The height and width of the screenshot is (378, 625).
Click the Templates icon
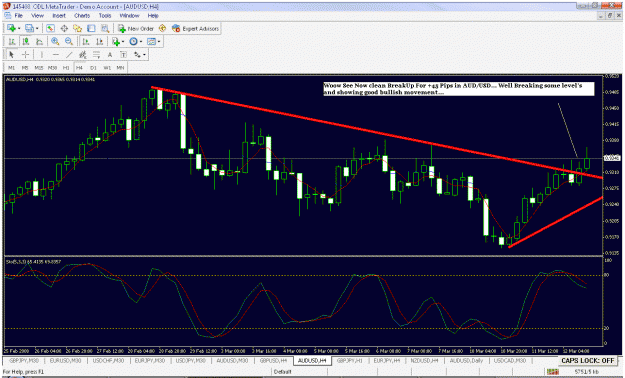point(151,41)
